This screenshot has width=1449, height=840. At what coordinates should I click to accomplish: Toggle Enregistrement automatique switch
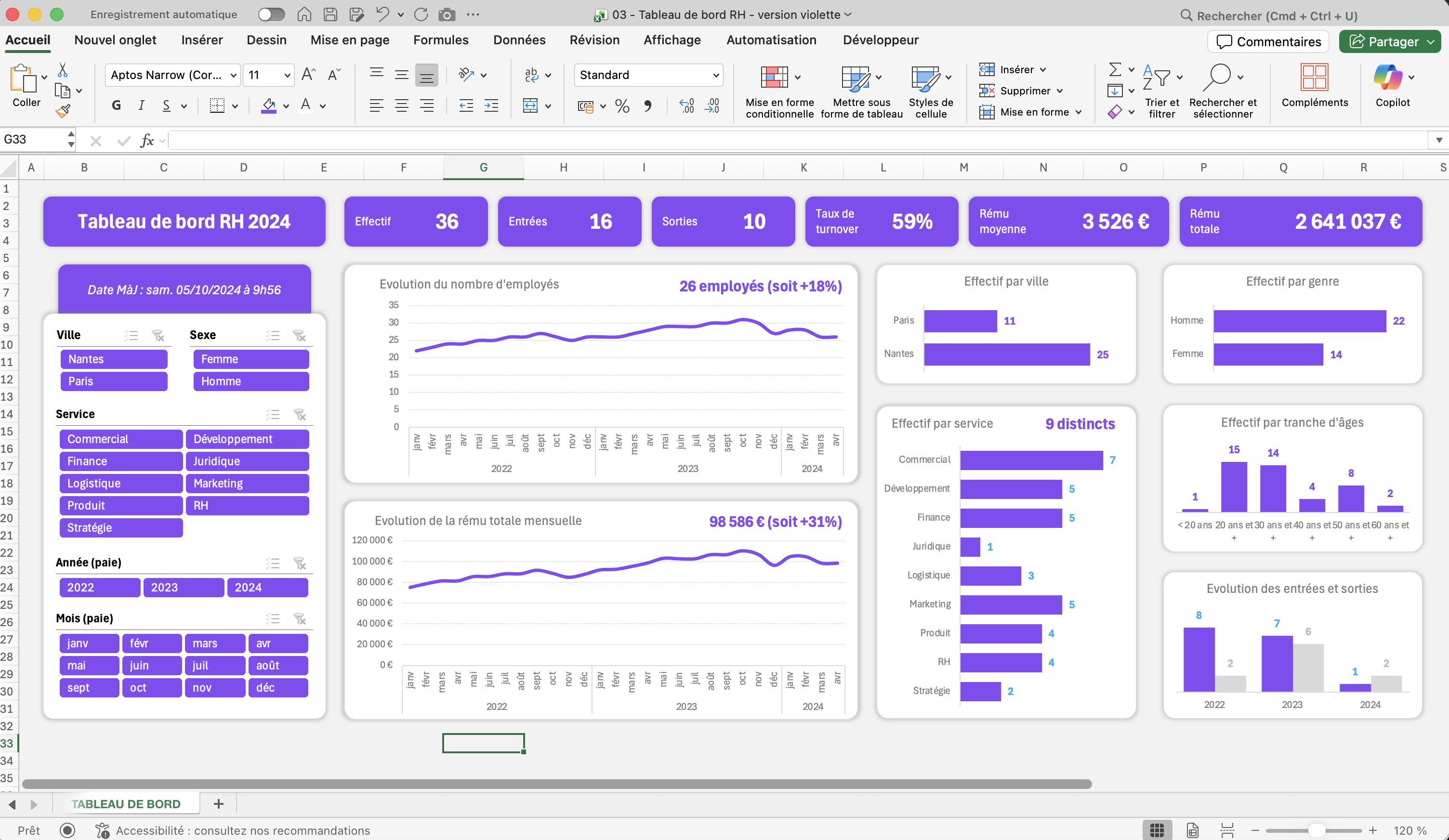(x=271, y=14)
